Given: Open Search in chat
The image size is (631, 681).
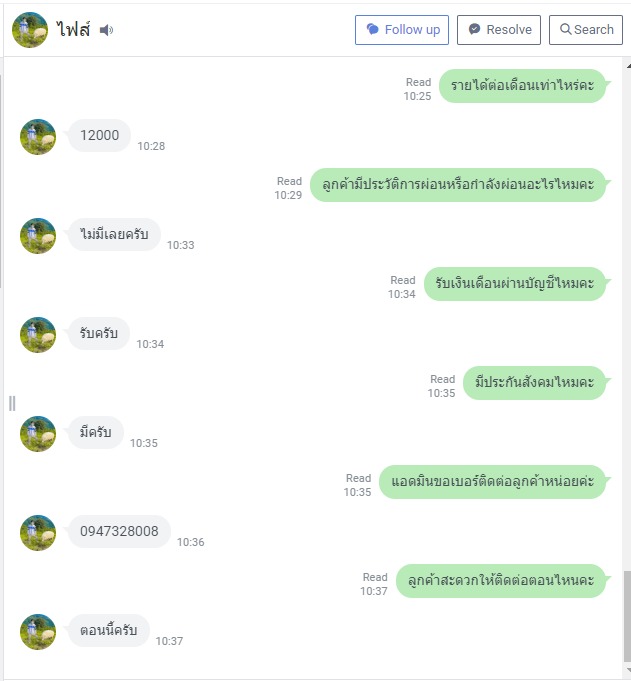Looking at the screenshot, I should 586,30.
